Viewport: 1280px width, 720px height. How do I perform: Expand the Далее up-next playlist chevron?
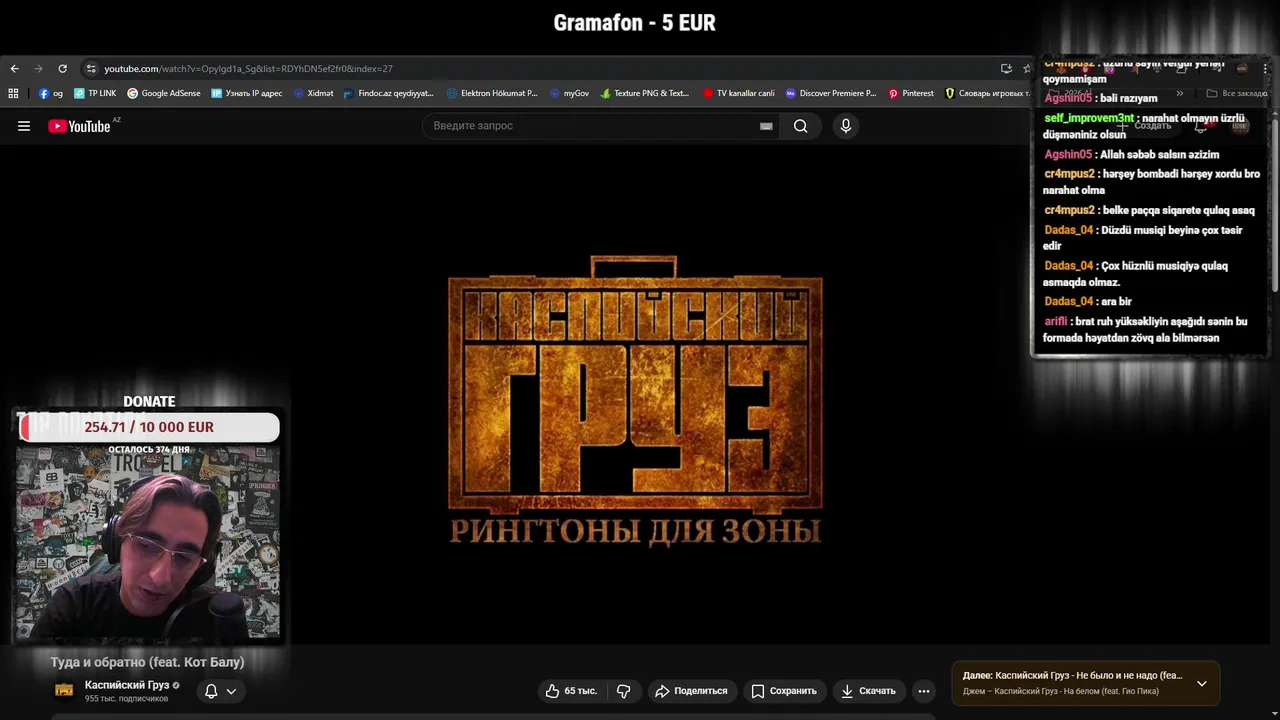pyautogui.click(x=1202, y=683)
